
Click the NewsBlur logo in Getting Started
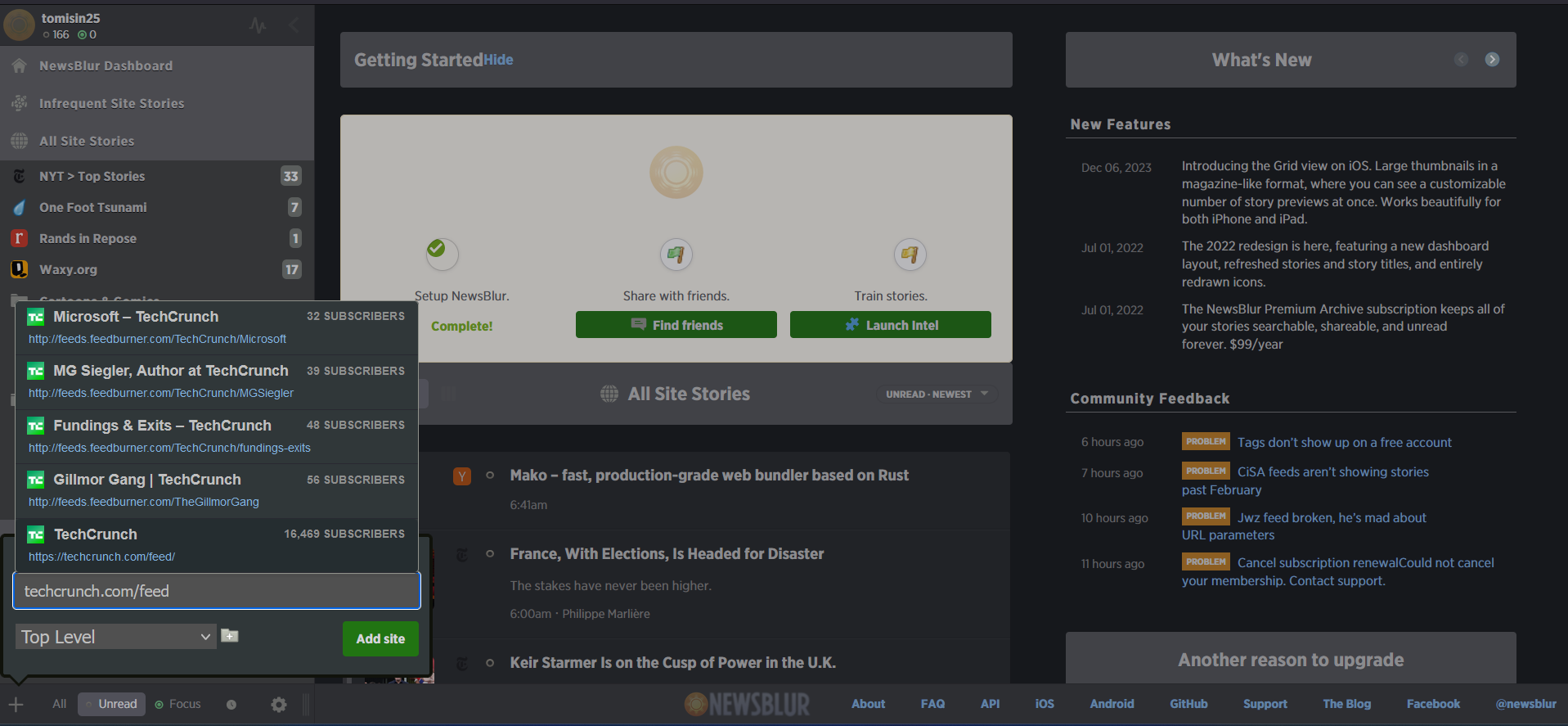pos(676,172)
